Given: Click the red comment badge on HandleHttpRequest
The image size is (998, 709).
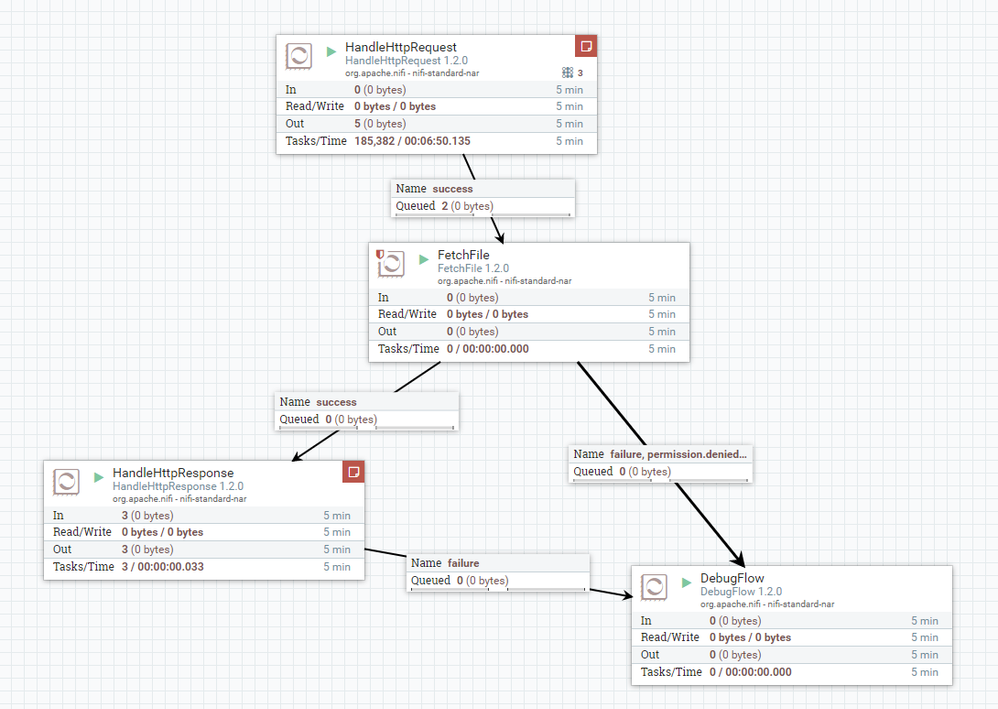Looking at the screenshot, I should pyautogui.click(x=586, y=46).
